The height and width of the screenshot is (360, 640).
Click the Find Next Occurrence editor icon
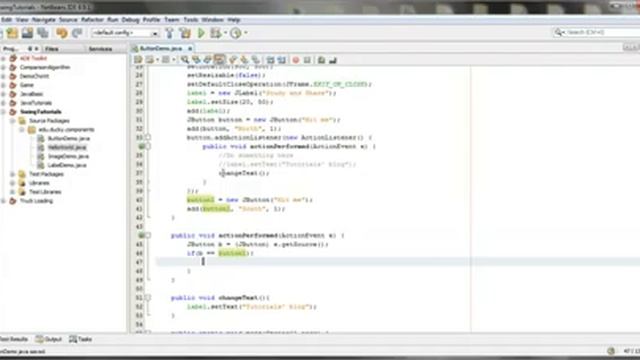(207, 60)
